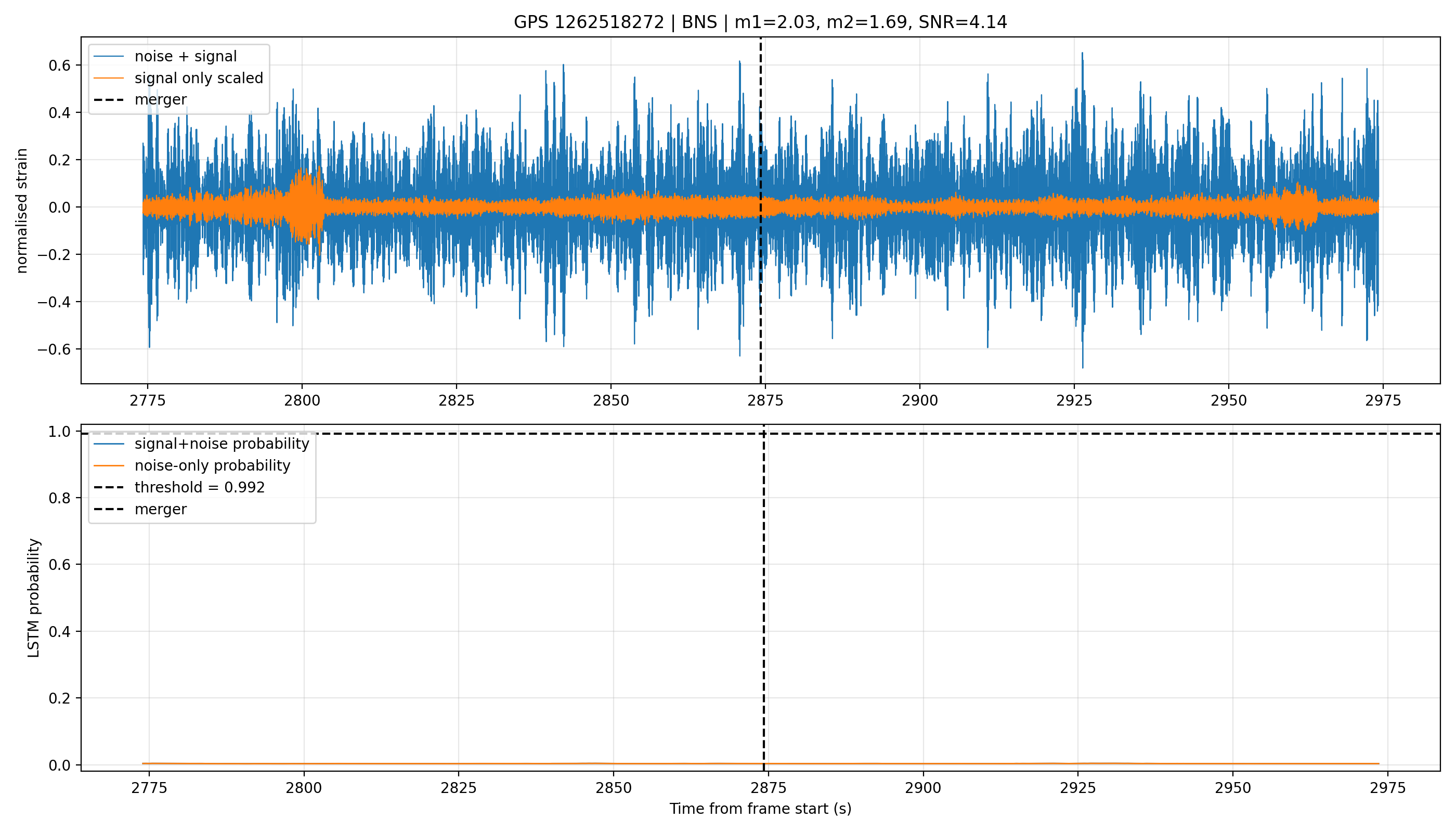The image size is (1456, 832).
Task: Click the −0.6 tick on the strain axis
Action: [x=54, y=349]
